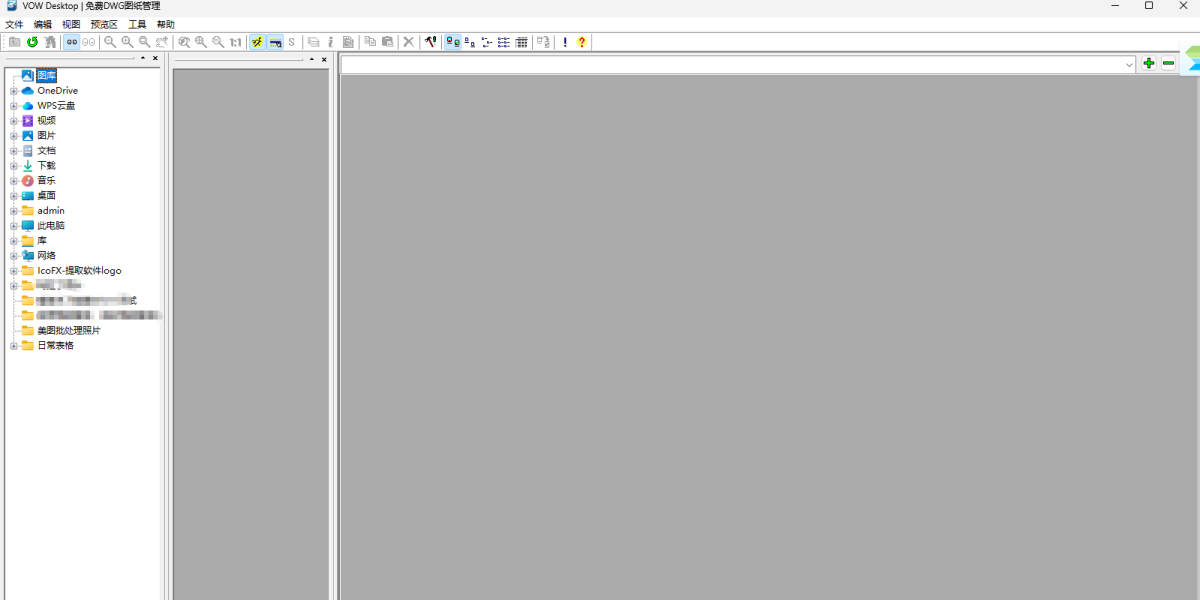This screenshot has height=600, width=1200.
Task: Click the green refresh icon in toolbar
Action: (x=32, y=42)
